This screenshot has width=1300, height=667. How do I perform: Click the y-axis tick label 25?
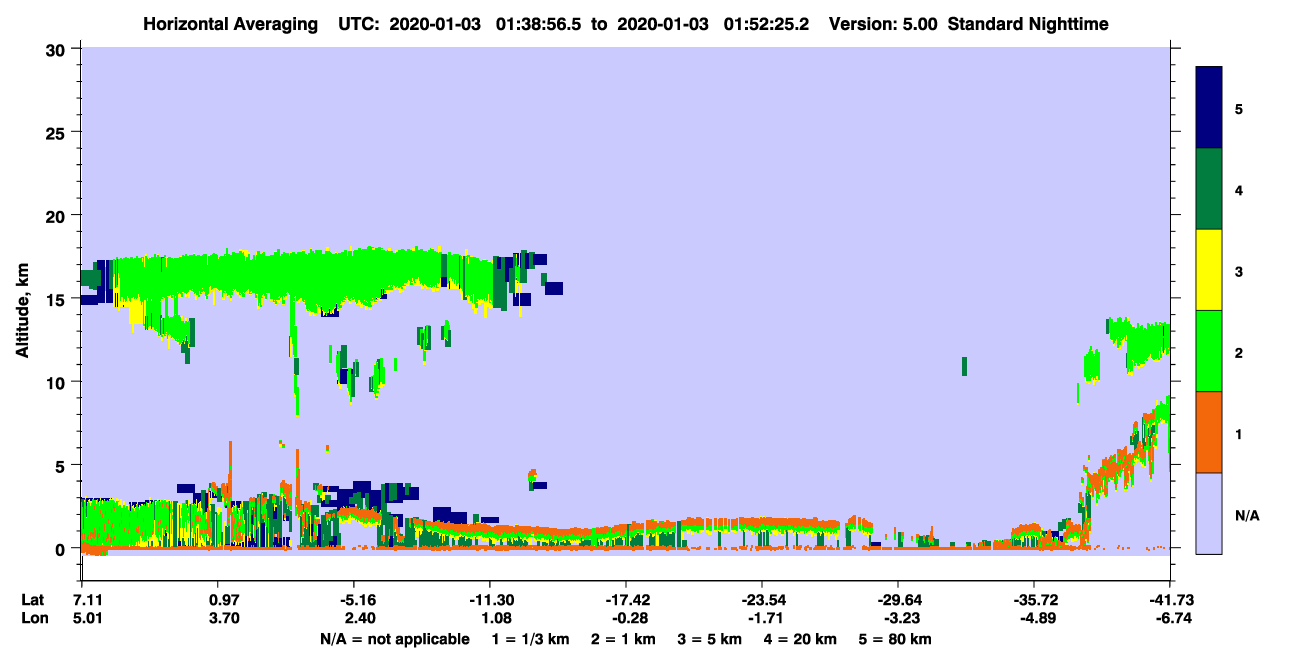point(57,132)
